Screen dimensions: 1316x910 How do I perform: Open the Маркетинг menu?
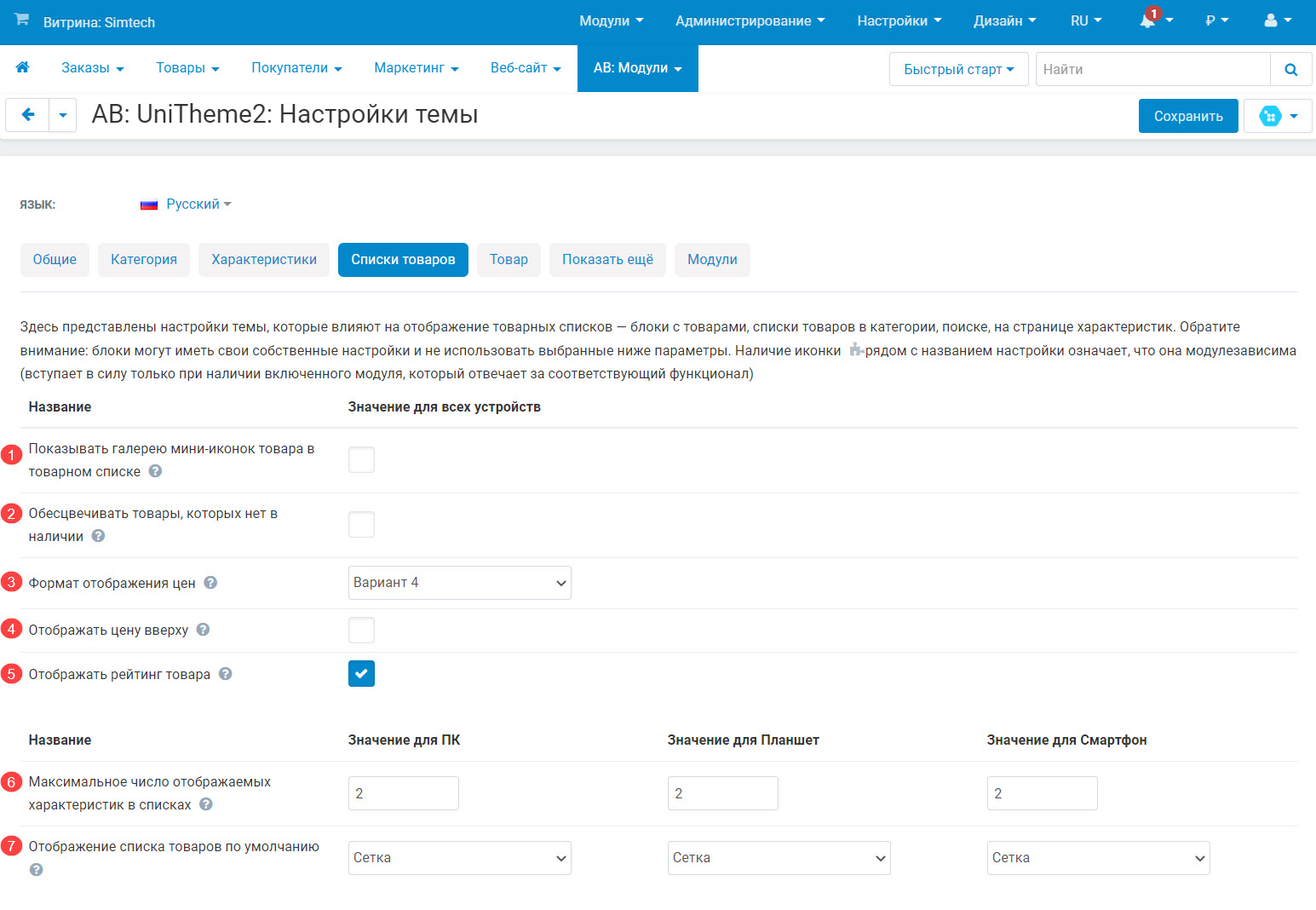tap(417, 68)
